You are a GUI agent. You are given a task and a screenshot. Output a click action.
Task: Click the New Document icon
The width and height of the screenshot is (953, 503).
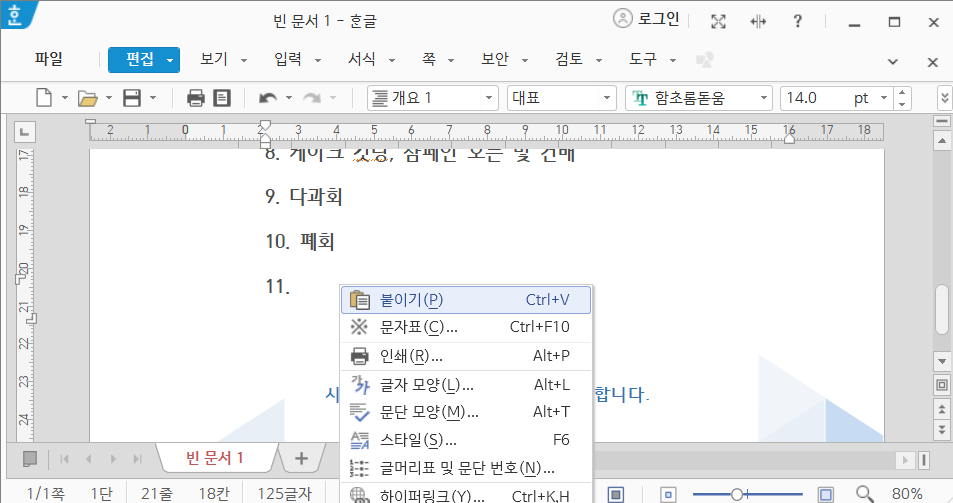(44, 98)
